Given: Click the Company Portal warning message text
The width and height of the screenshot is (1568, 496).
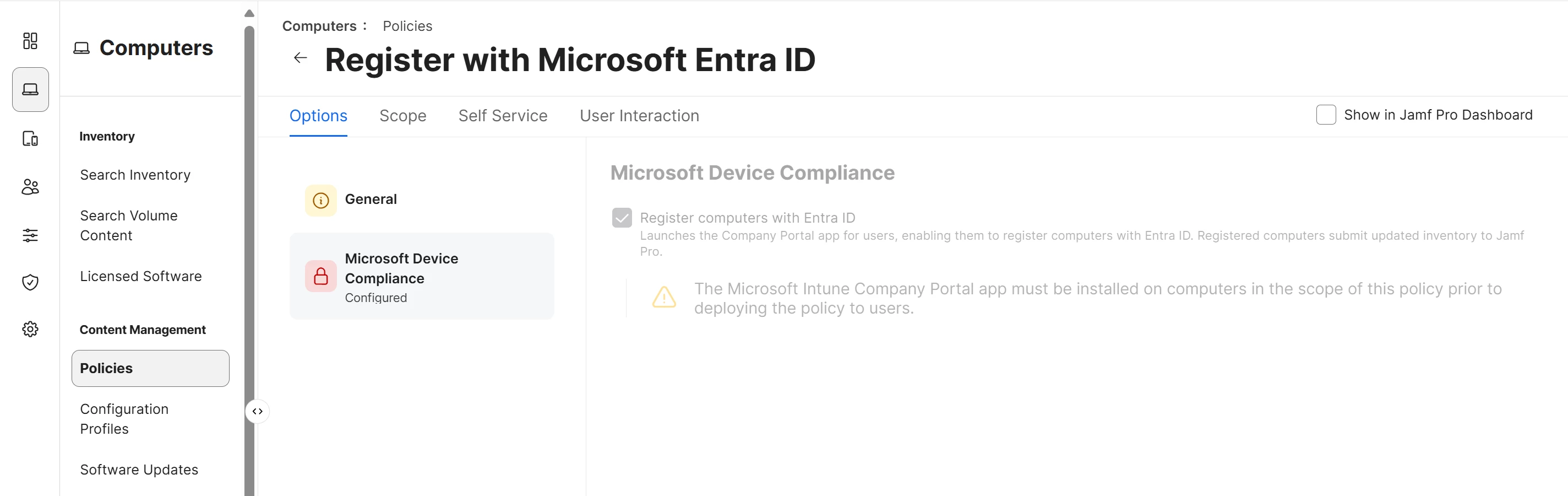Looking at the screenshot, I should coord(1098,298).
